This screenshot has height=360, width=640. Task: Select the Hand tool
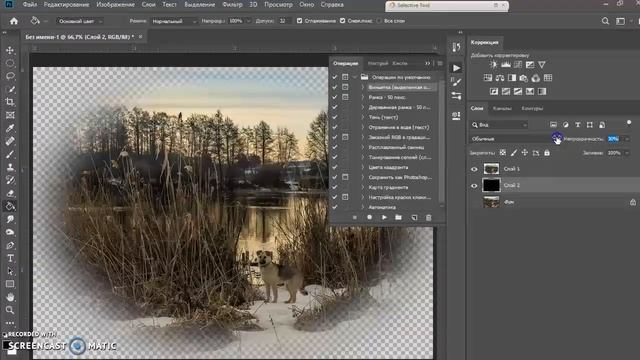point(10,297)
